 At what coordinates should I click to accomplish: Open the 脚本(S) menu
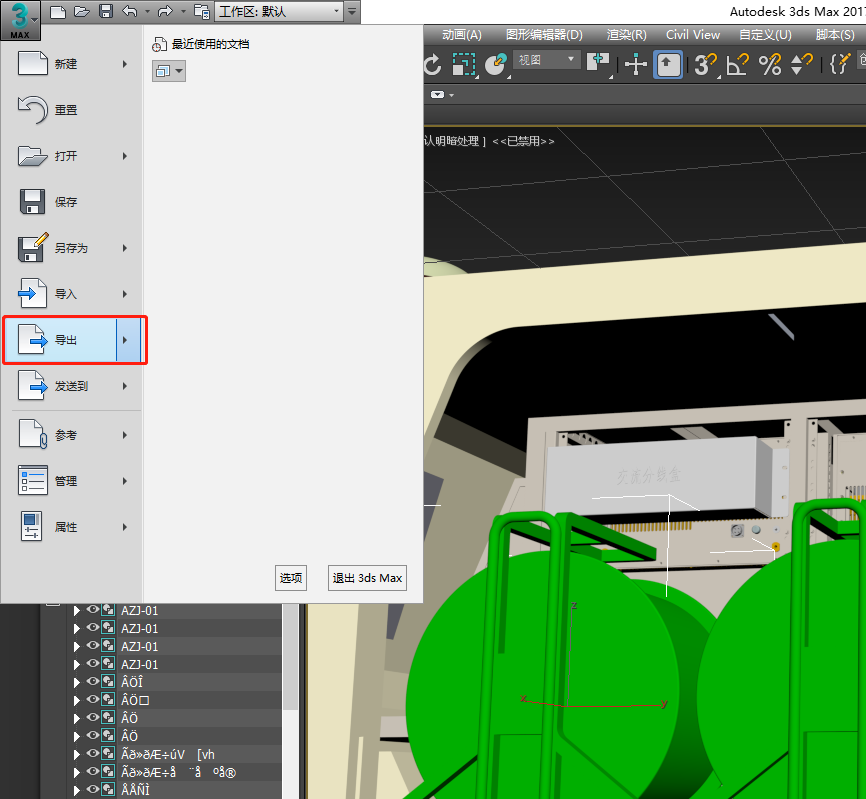835,35
